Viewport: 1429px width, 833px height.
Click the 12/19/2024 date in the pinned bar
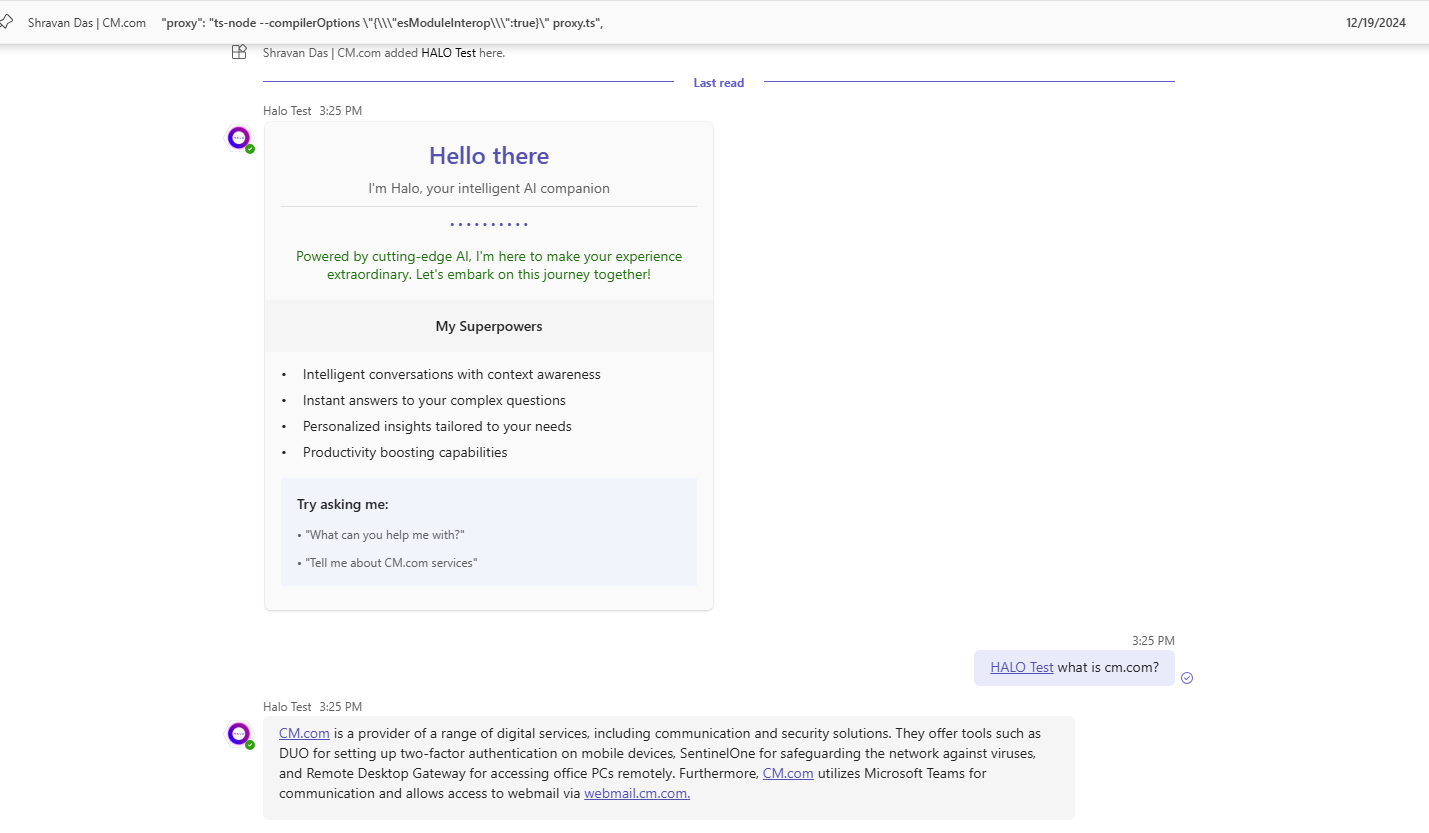pyautogui.click(x=1376, y=23)
